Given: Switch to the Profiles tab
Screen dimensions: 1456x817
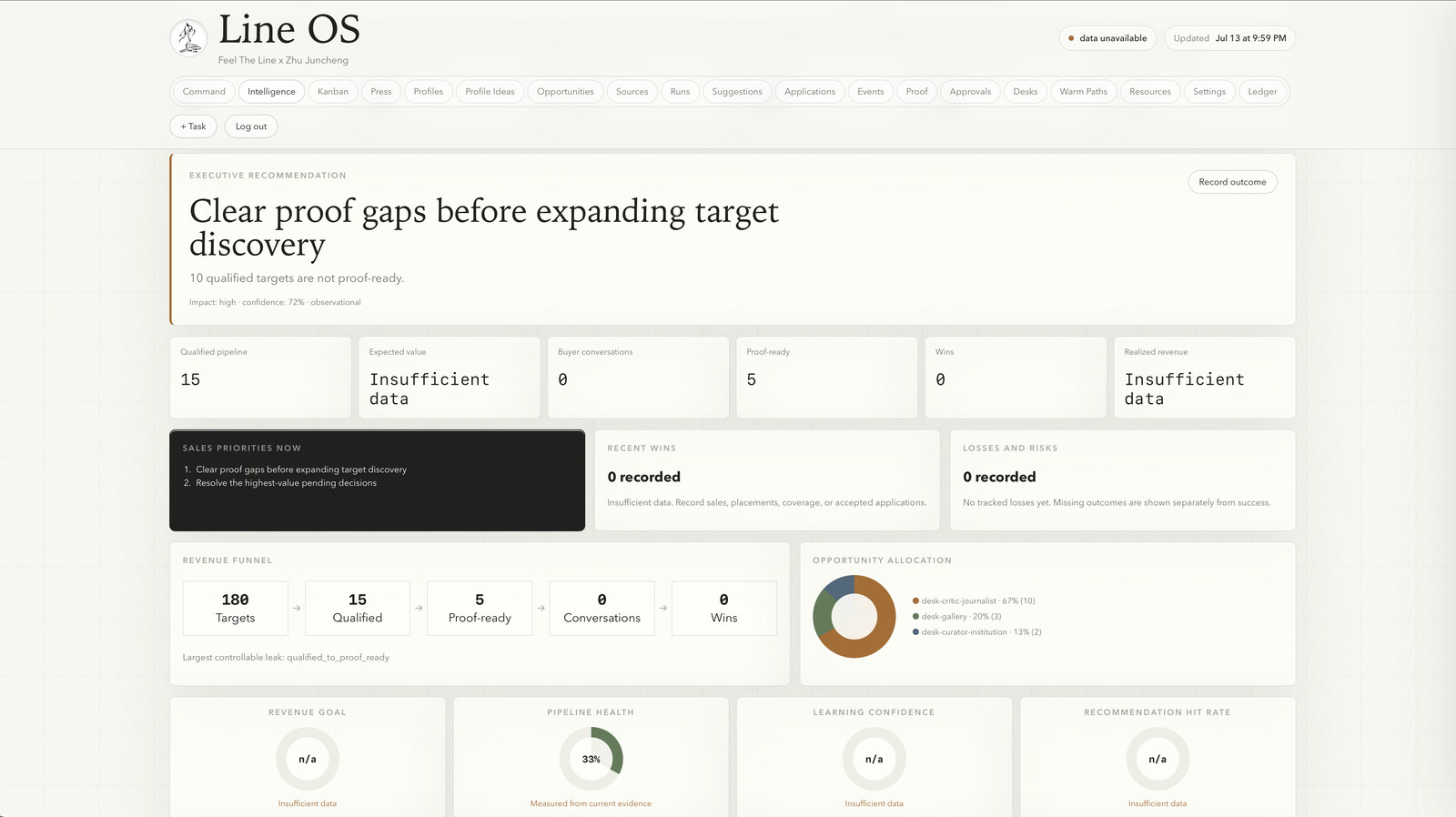Looking at the screenshot, I should point(429,92).
